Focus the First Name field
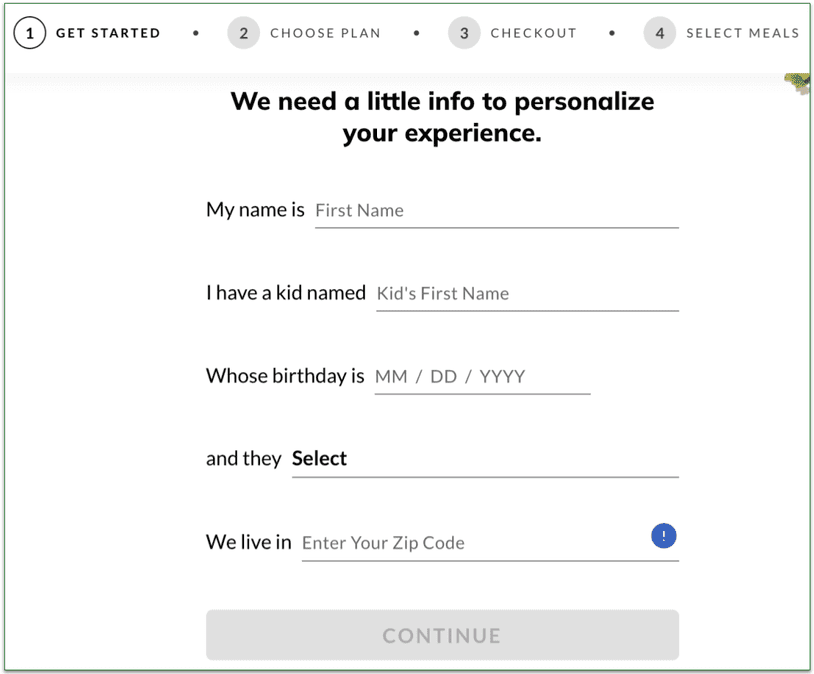This screenshot has width=814, height=674. pyautogui.click(x=496, y=211)
